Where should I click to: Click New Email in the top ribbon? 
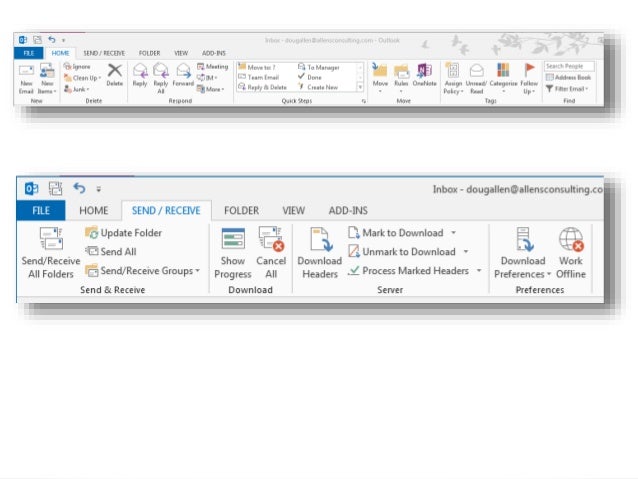pos(26,79)
